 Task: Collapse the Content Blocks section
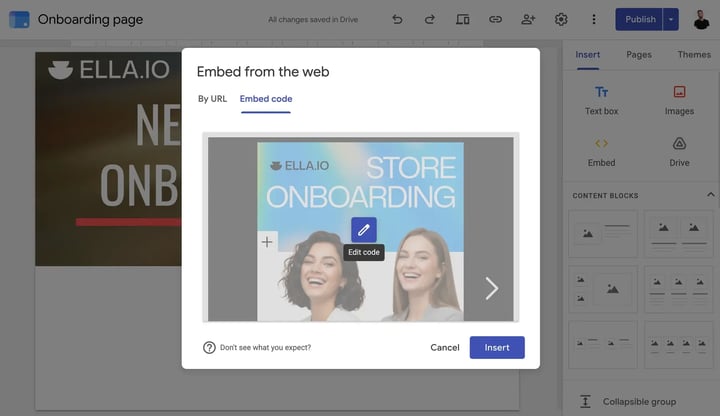[x=710, y=195]
